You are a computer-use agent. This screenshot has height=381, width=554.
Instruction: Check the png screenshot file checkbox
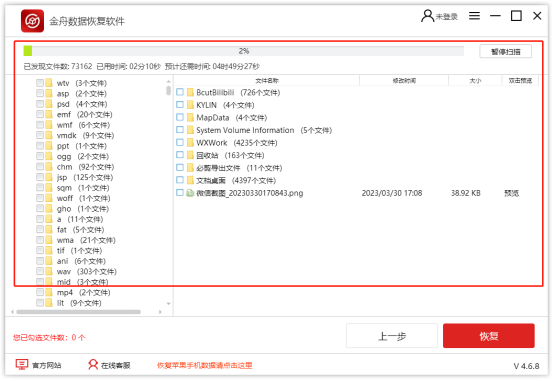pos(180,193)
